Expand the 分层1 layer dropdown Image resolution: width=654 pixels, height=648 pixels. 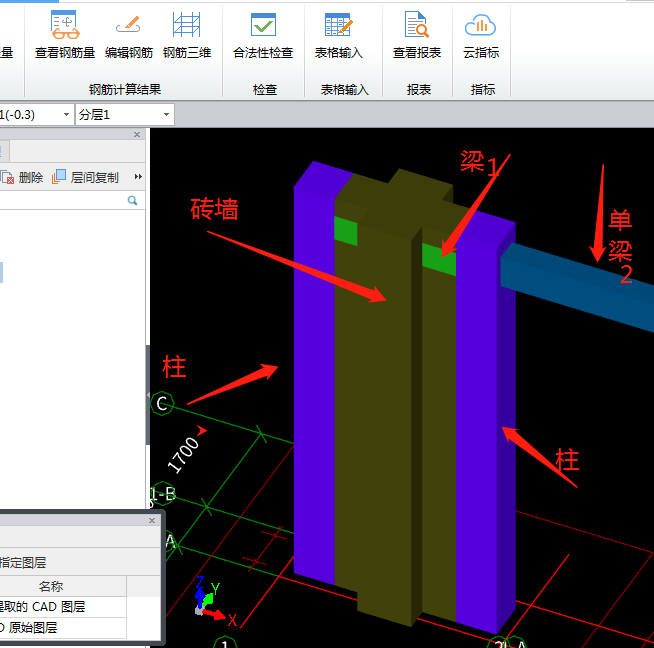tap(164, 114)
